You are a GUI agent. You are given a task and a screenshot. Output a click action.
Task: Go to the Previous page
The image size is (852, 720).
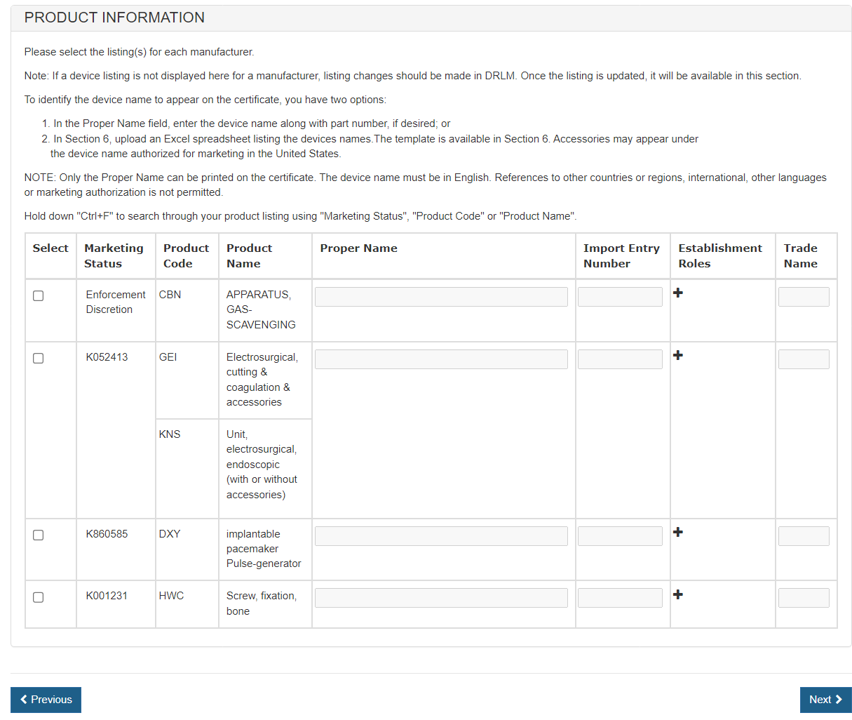click(46, 700)
